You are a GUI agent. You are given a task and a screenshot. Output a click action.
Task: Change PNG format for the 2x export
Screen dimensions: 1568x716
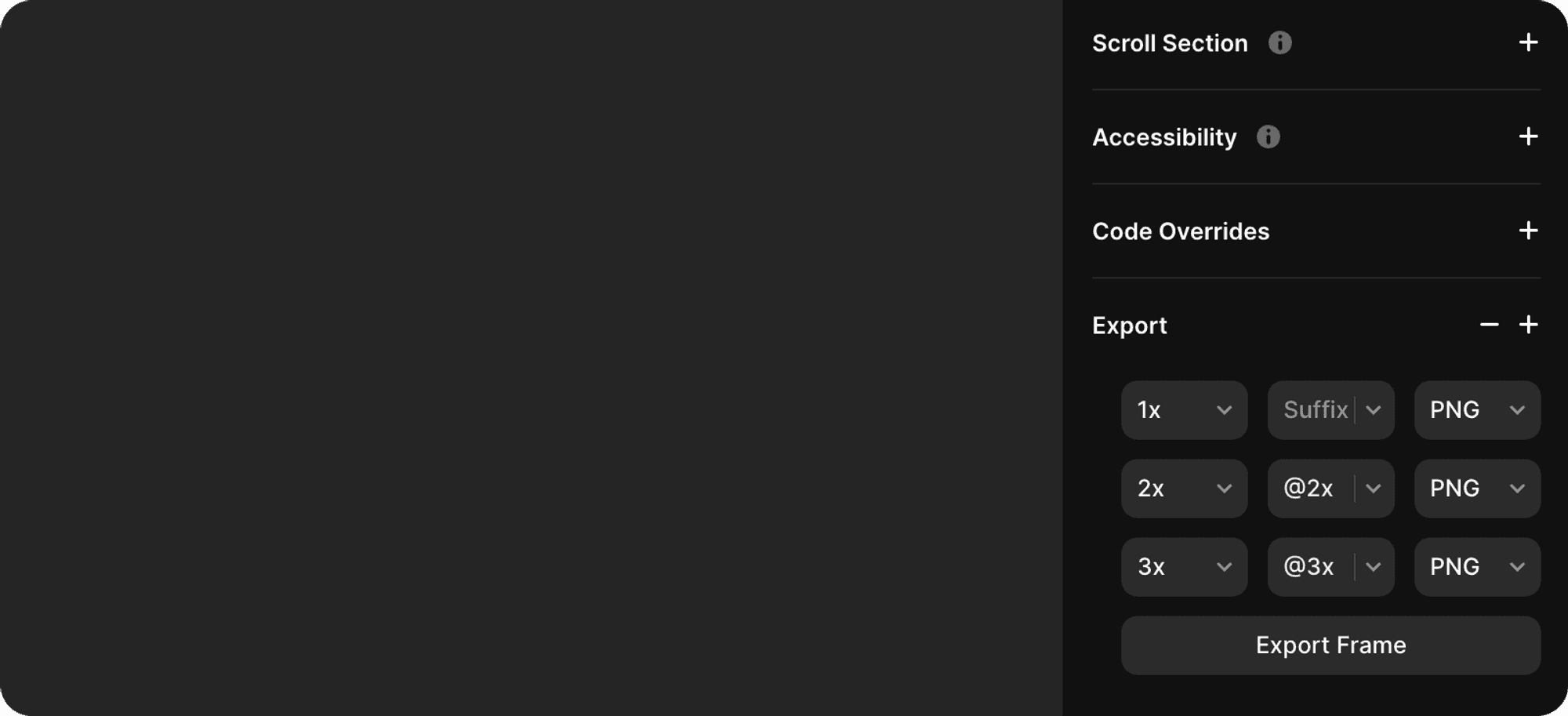[1477, 489]
